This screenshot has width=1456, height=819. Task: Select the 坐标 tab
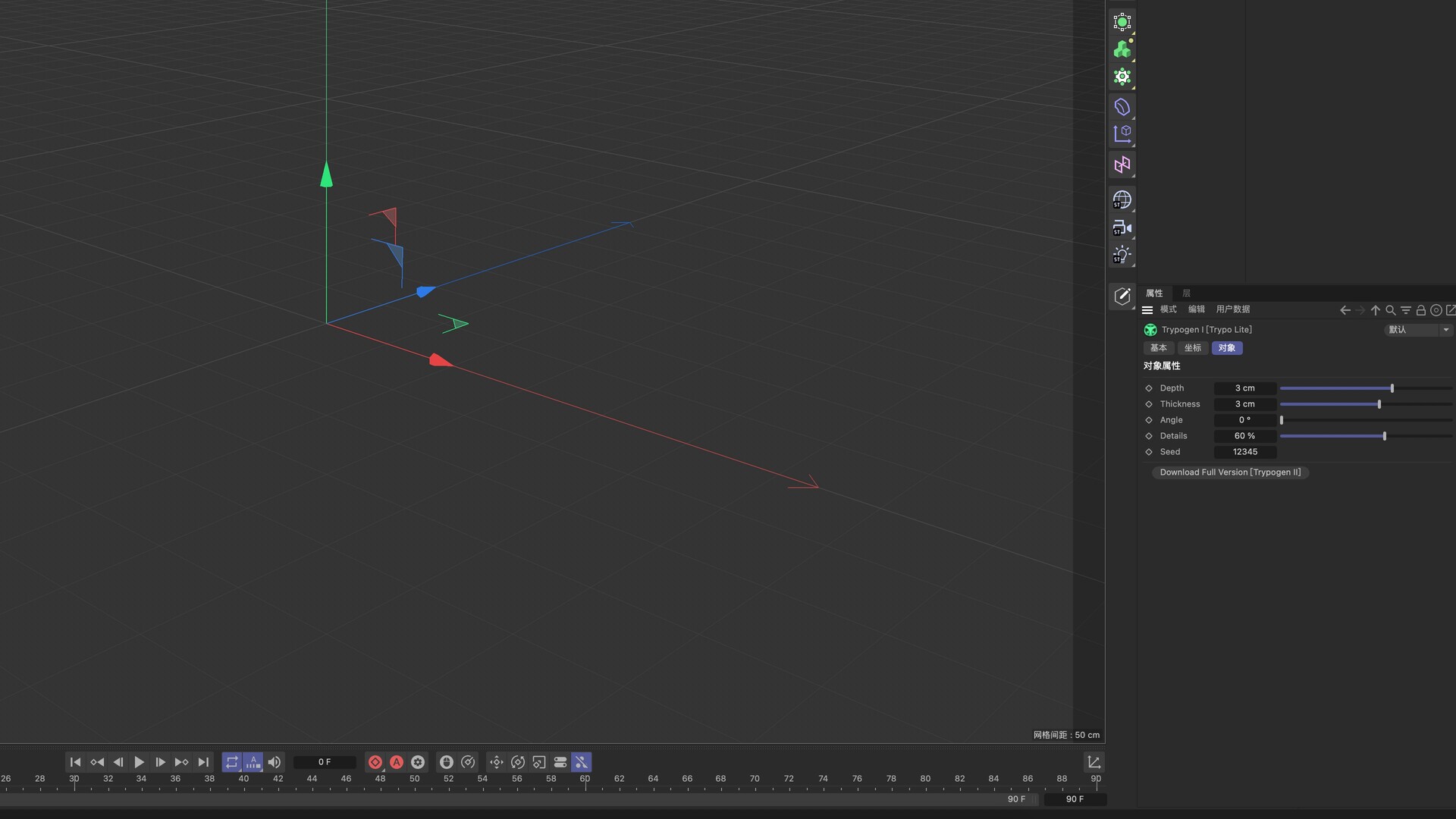click(1193, 348)
